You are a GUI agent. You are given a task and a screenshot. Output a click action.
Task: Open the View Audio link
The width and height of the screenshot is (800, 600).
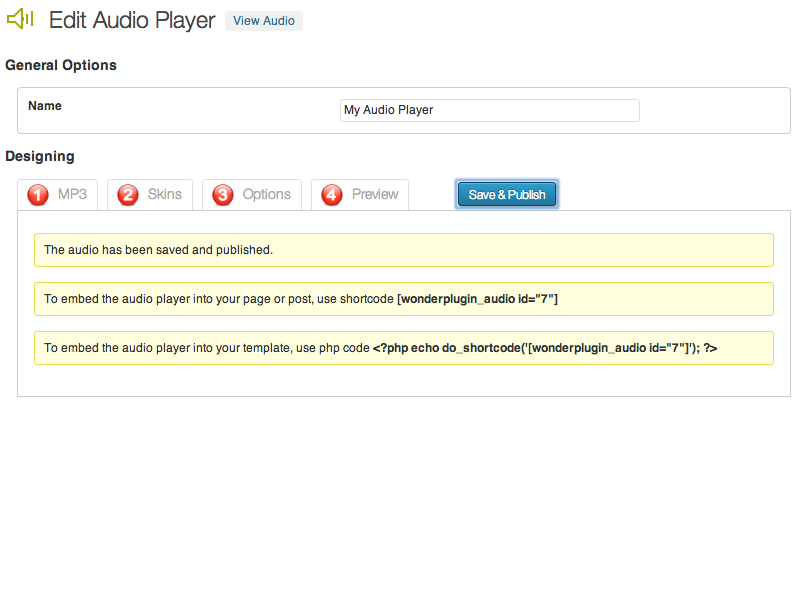264,21
